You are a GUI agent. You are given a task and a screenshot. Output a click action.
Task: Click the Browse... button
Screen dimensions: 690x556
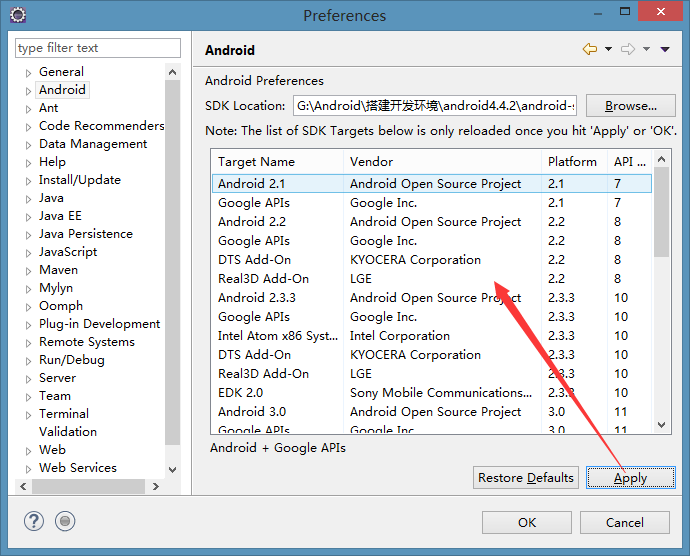click(x=630, y=106)
